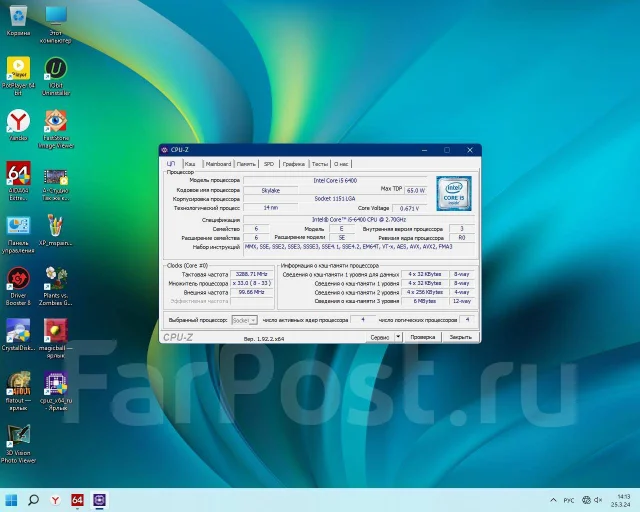Launch the AIDA64 Extreme desktop icon
This screenshot has width=640, height=512.
tap(18, 181)
